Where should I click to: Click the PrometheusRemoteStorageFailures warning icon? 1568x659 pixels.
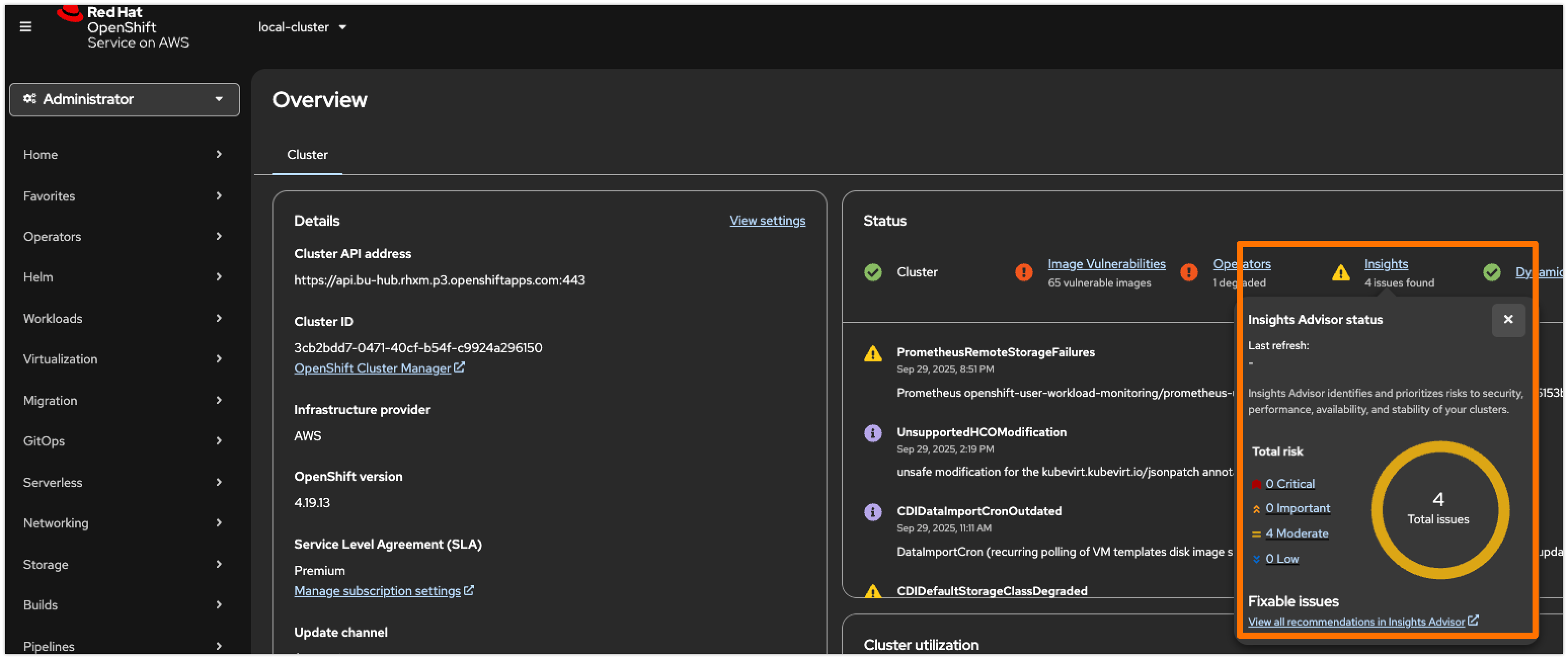(873, 353)
